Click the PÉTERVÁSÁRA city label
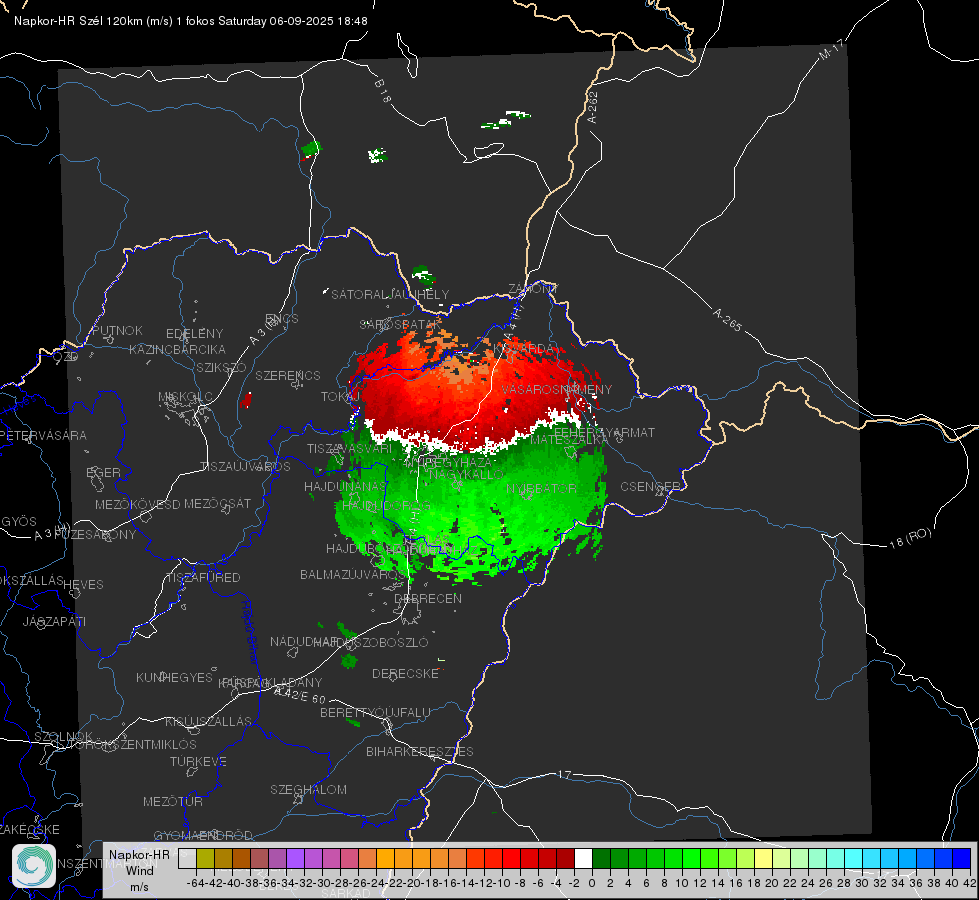The width and height of the screenshot is (979, 900). 43,435
